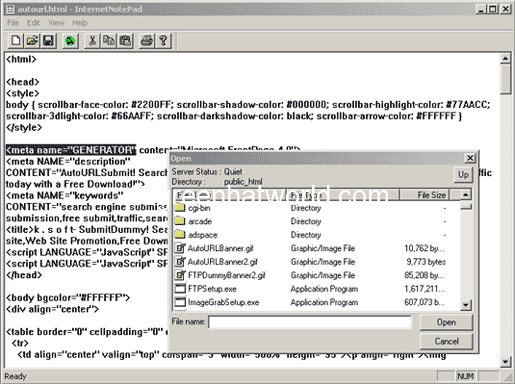
Task: Click the Open file toolbar icon
Action: 32,41
